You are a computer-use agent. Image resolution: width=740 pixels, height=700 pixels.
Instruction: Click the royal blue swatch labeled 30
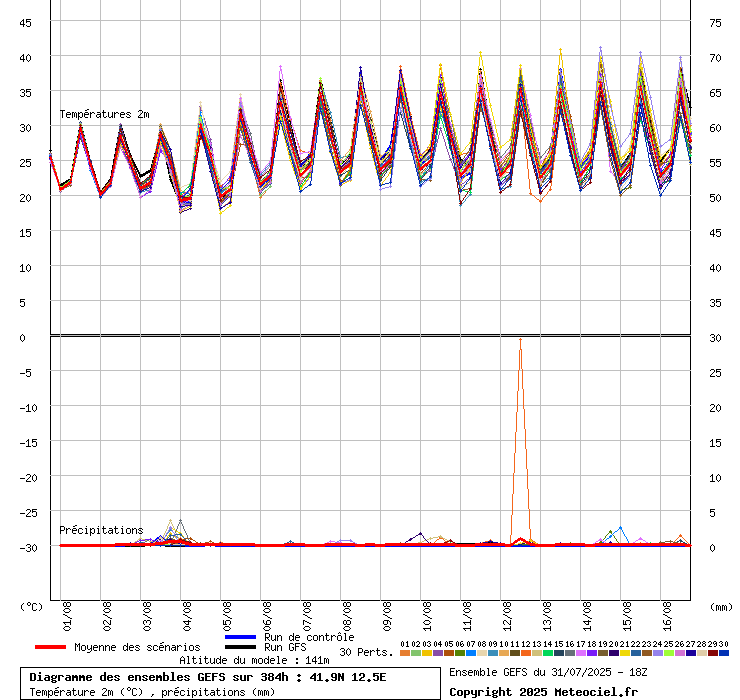point(723,653)
